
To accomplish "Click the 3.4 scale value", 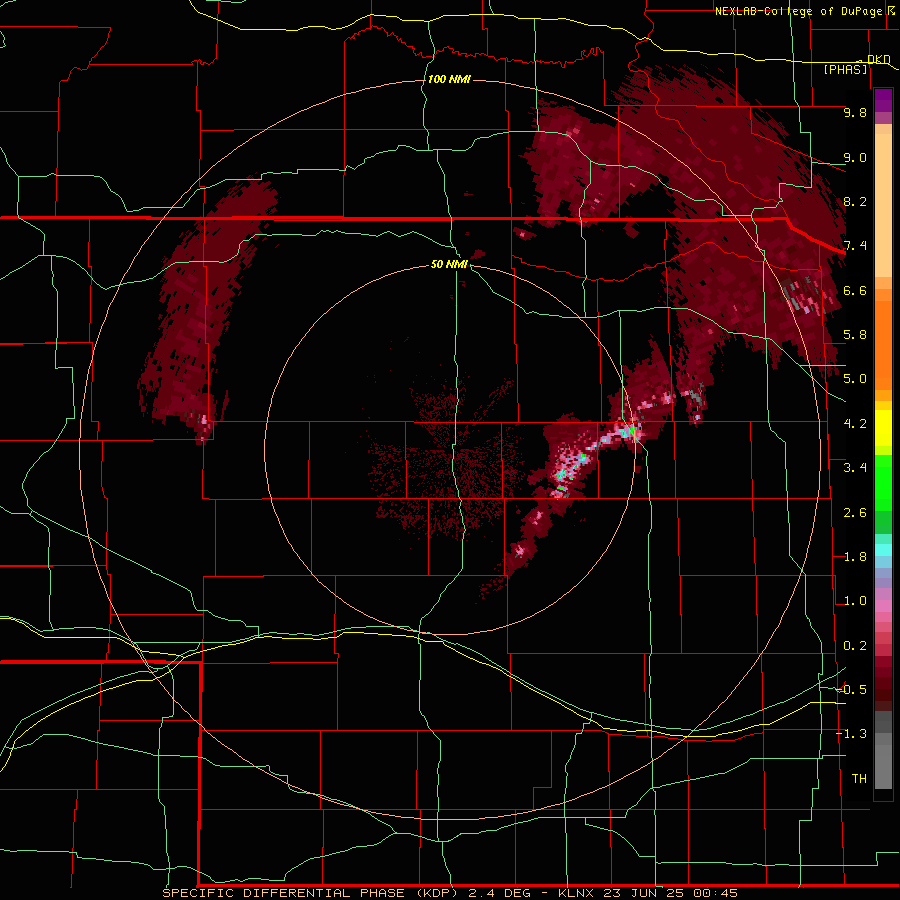I will [855, 468].
